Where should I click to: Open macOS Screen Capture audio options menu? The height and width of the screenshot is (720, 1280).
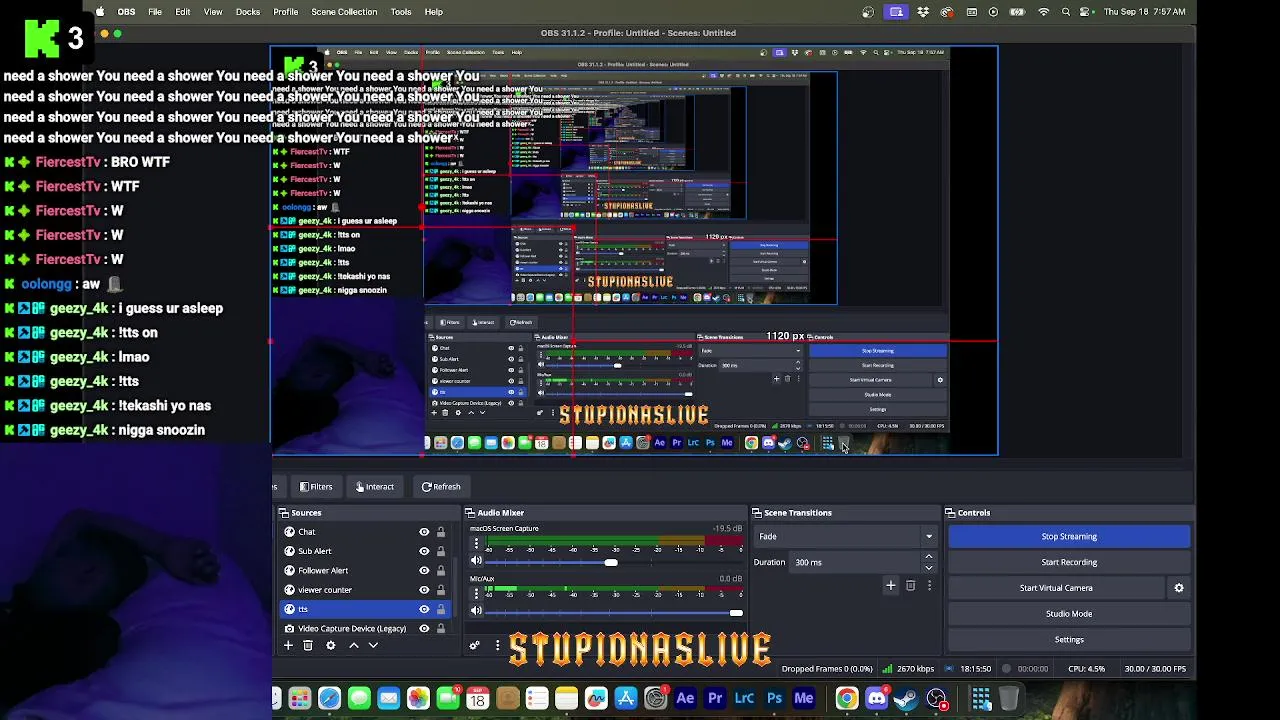[x=476, y=544]
